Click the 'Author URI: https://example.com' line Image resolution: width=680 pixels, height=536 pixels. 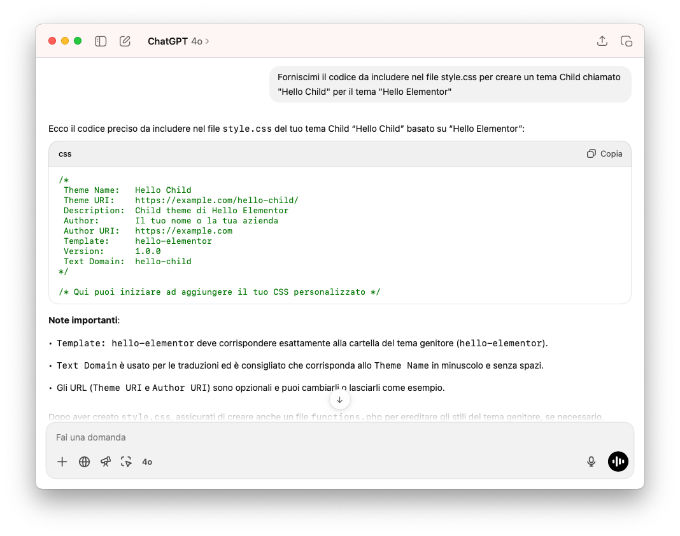[148, 231]
